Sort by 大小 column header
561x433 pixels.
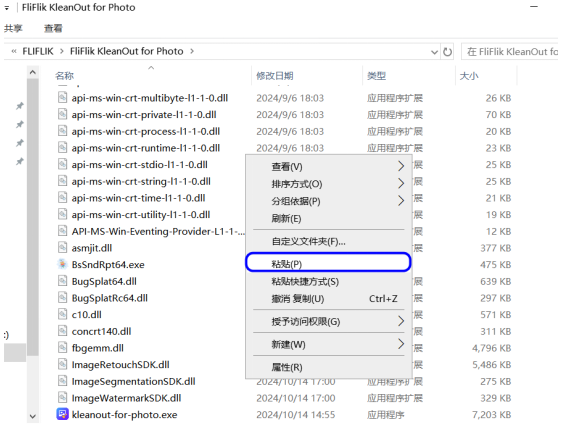click(469, 76)
